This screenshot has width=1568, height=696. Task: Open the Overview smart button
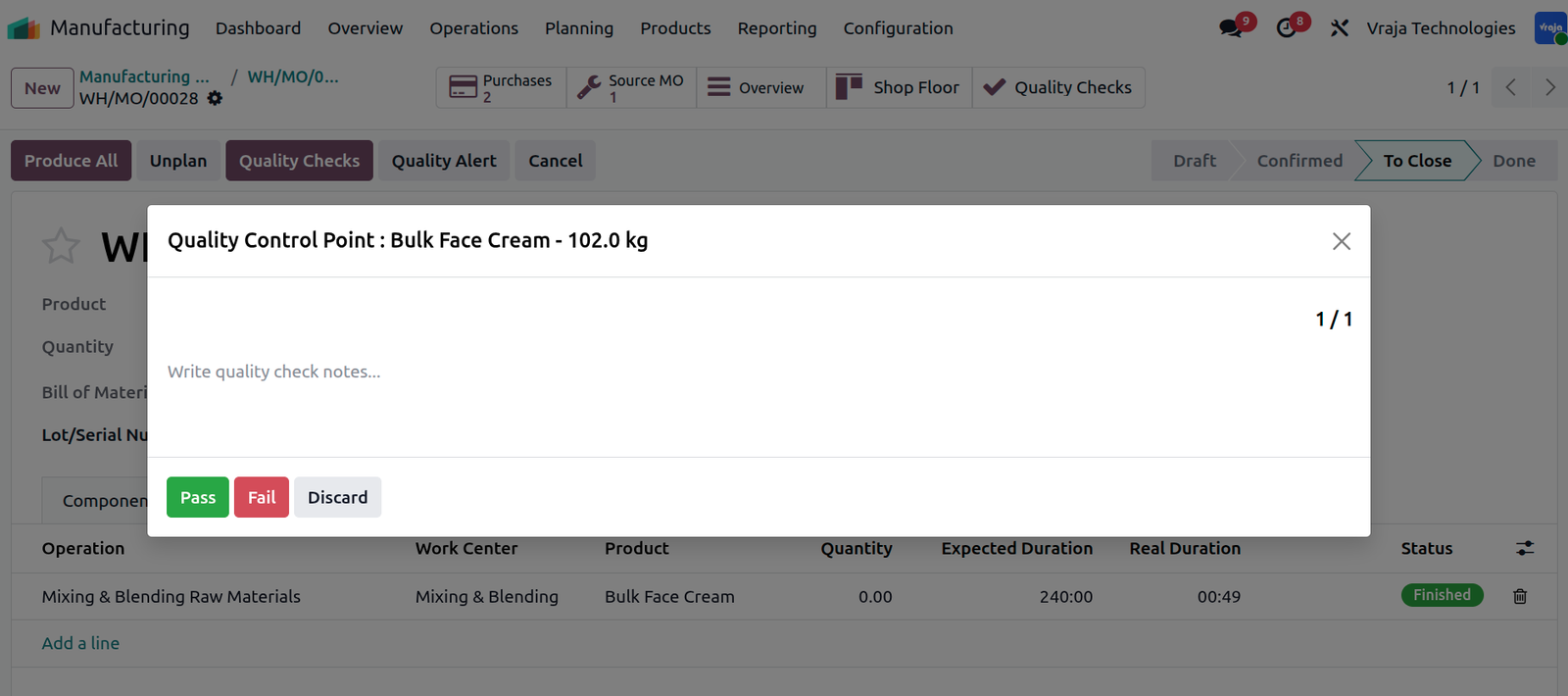[x=761, y=87]
